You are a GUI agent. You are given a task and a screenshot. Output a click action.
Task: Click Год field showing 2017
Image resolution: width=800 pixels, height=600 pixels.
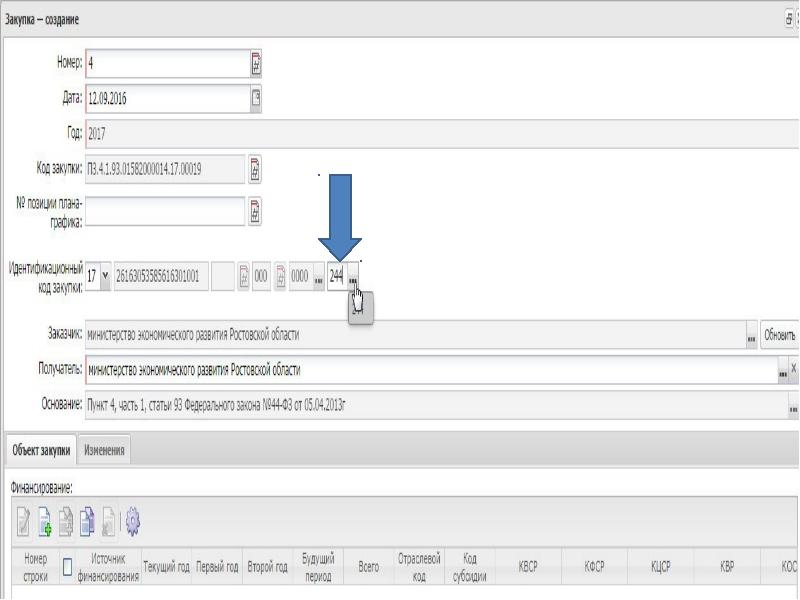click(442, 134)
